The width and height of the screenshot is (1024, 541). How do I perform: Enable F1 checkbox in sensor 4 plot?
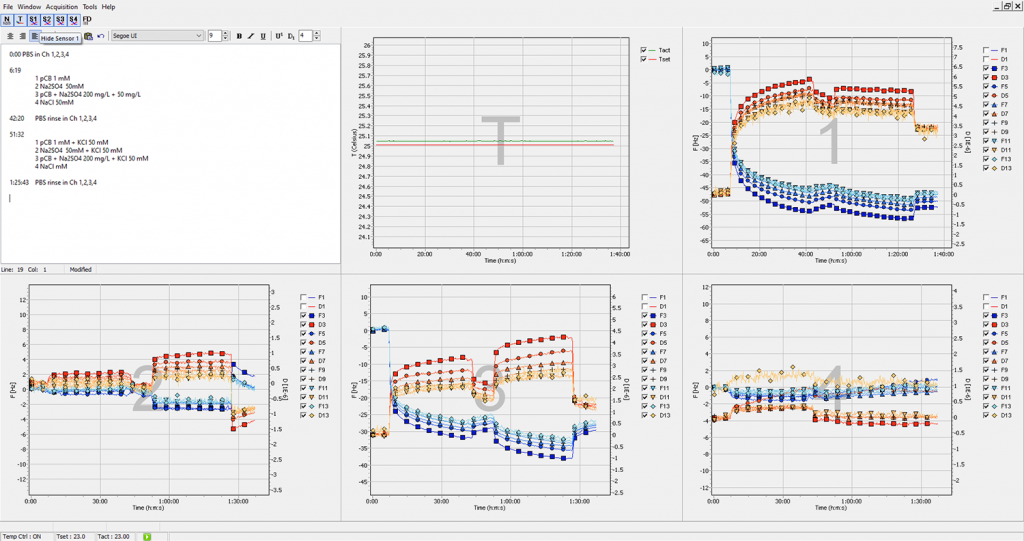tap(986, 297)
